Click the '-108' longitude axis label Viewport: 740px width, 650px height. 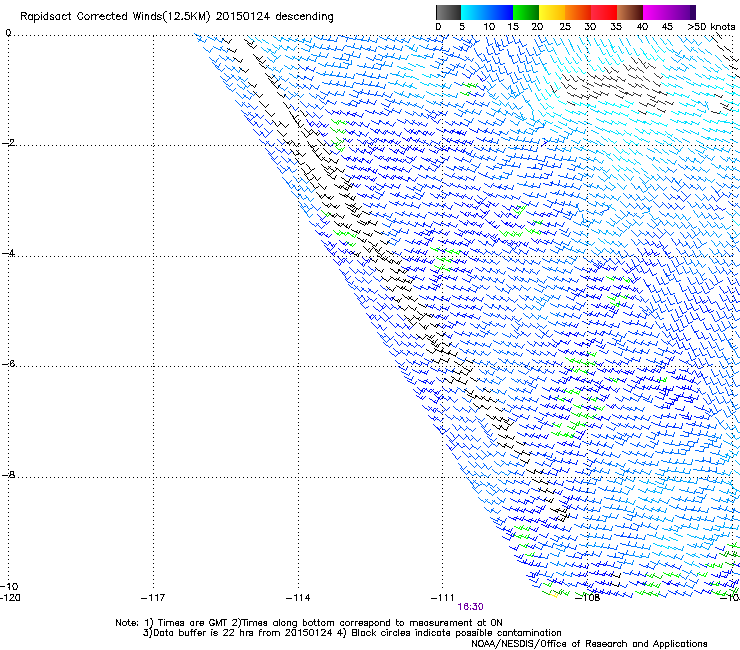[x=588, y=598]
